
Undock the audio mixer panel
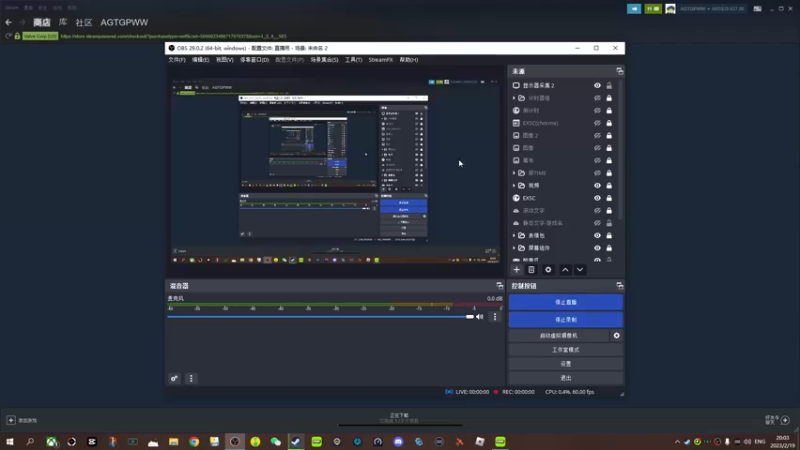(x=499, y=286)
